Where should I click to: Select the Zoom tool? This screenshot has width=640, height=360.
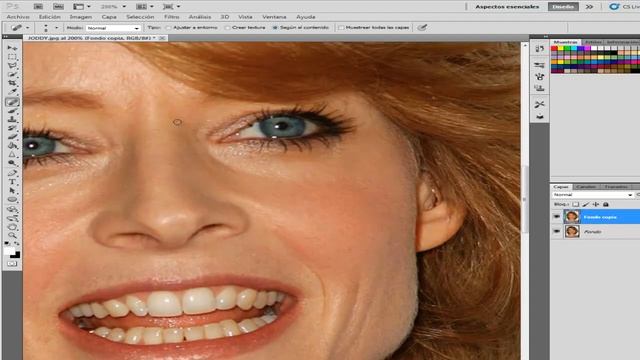[x=12, y=235]
